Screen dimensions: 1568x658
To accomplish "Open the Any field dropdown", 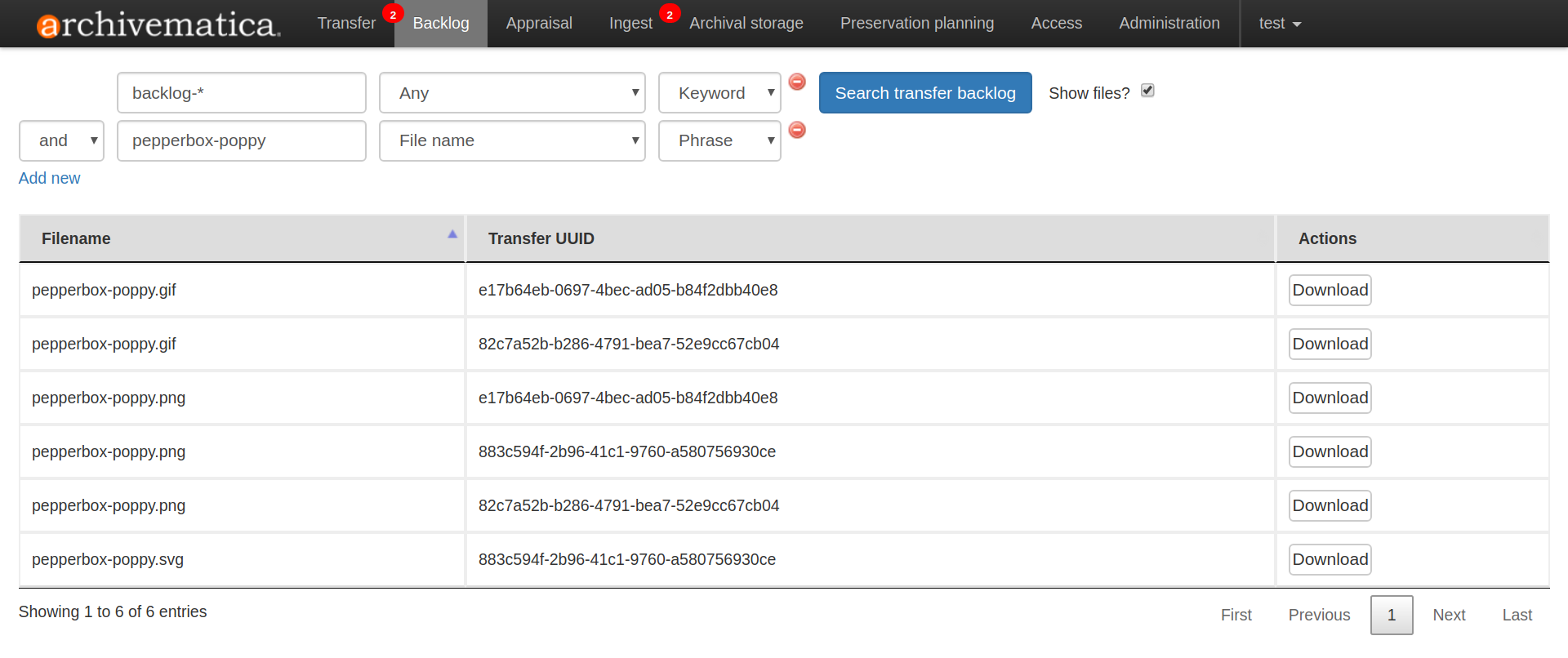I will 512,93.
